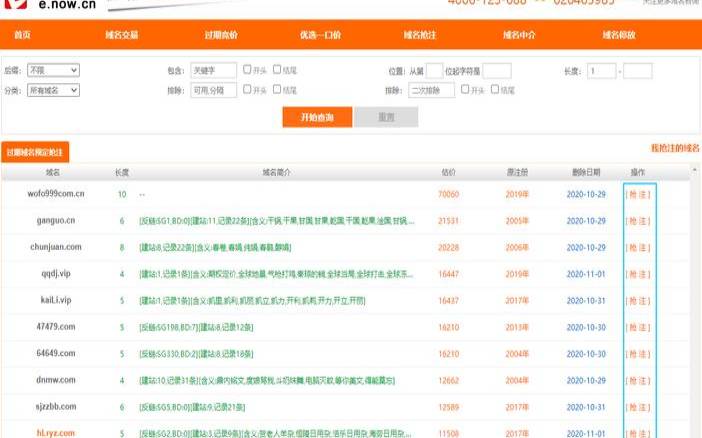Click the table scrollbar up arrow
Viewport: 702px width, 438px height.
(x=695, y=170)
